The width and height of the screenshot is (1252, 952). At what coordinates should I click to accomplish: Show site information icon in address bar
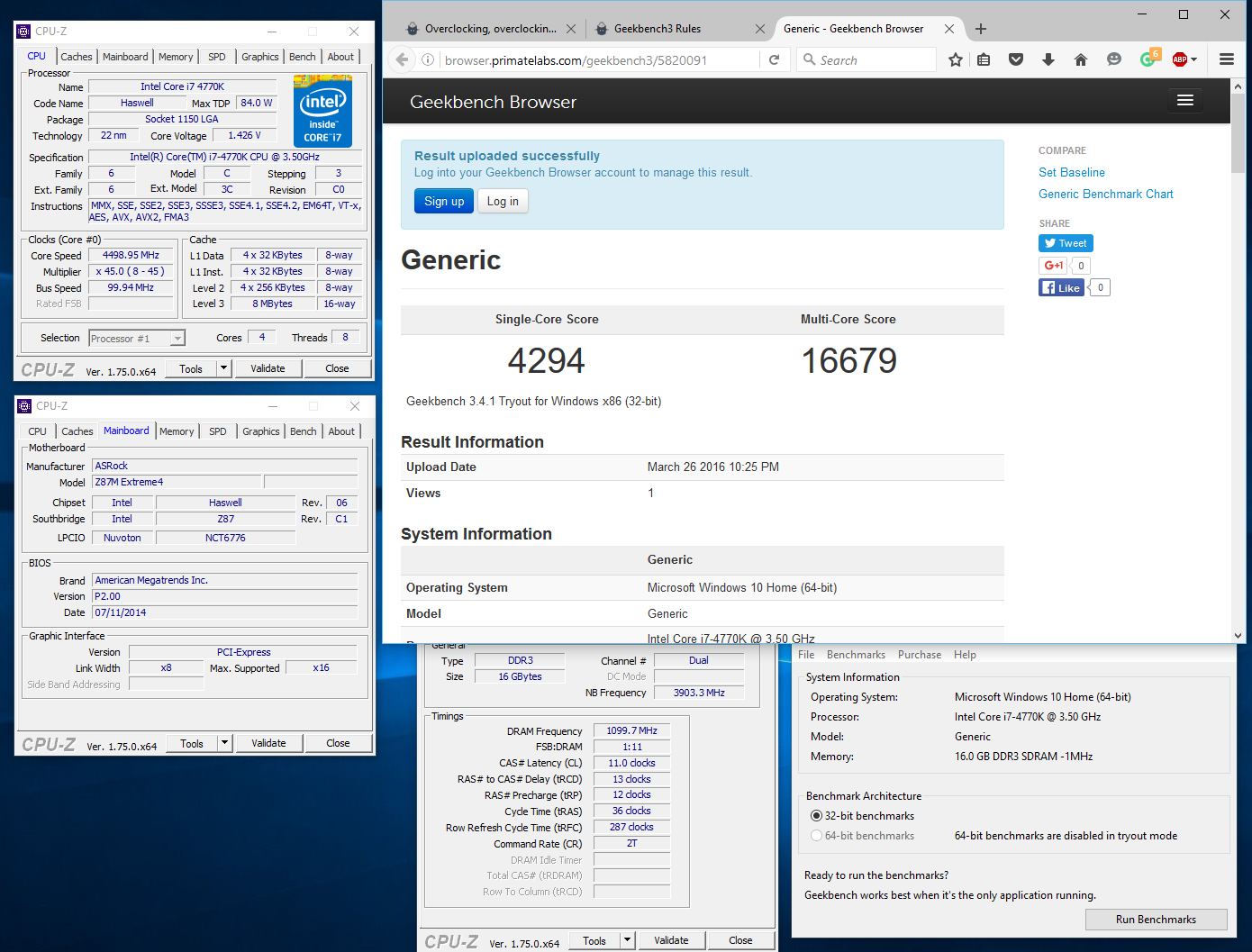tap(429, 59)
